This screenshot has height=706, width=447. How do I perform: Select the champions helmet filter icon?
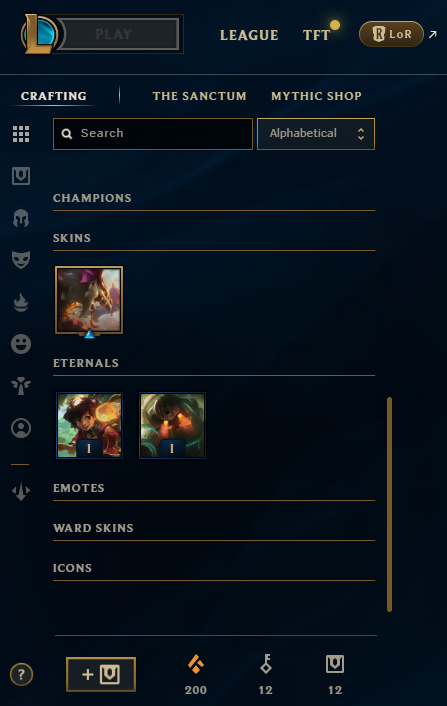tap(21, 218)
